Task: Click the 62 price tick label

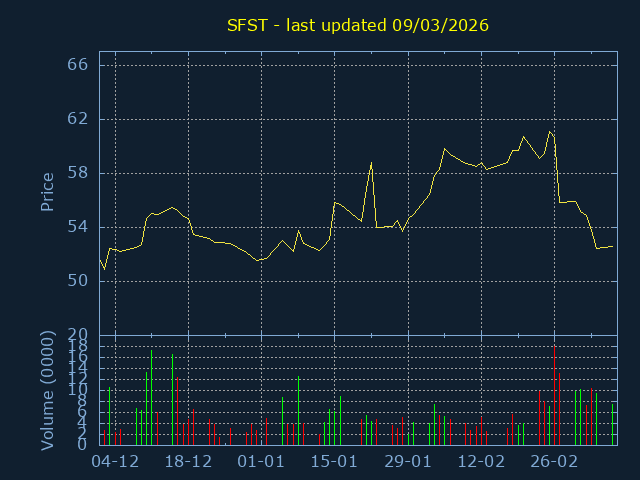Action: coord(78,119)
